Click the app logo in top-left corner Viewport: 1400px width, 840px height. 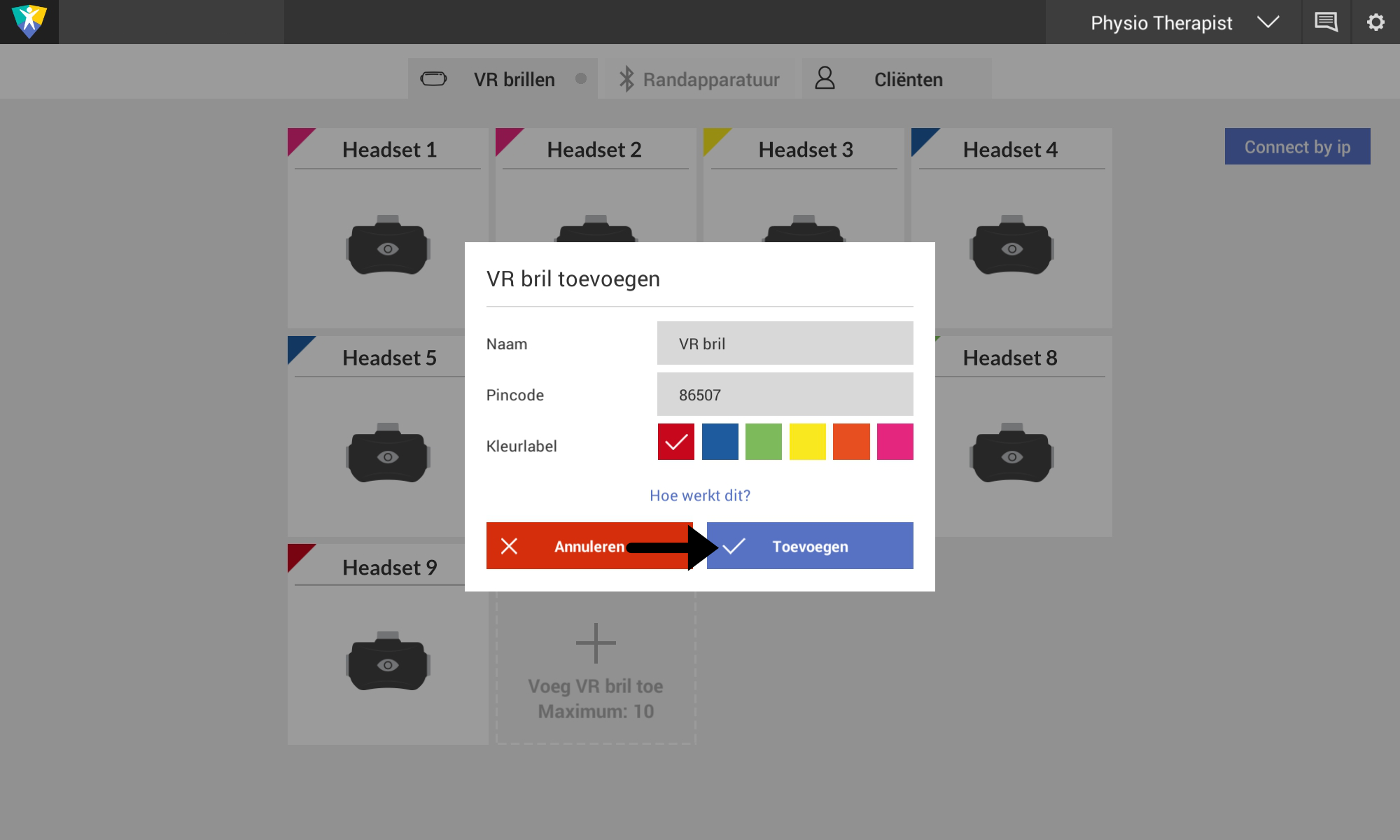click(x=29, y=22)
